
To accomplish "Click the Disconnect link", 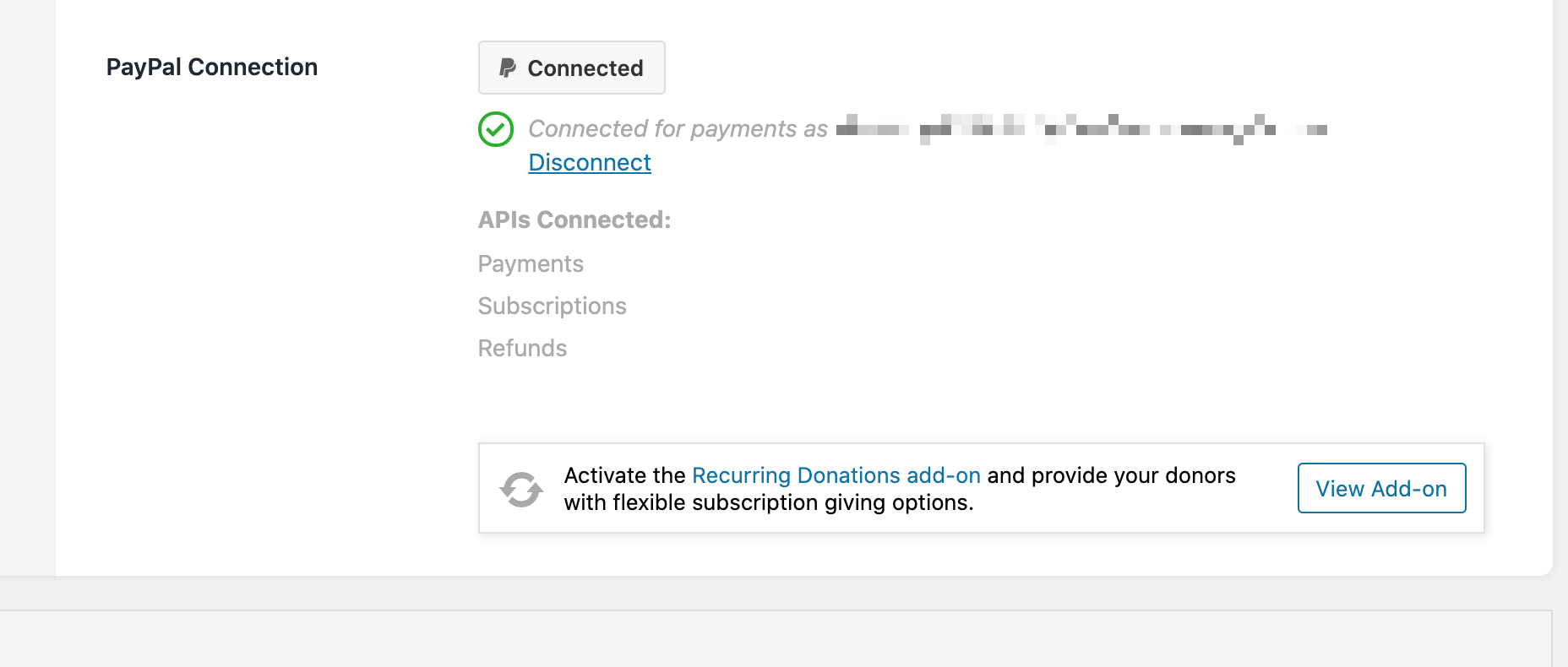I will coord(589,162).
